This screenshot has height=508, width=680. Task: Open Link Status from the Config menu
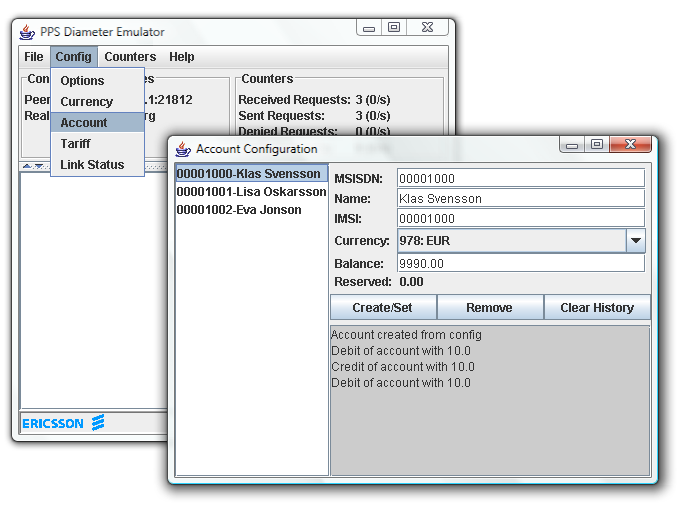[x=97, y=165]
